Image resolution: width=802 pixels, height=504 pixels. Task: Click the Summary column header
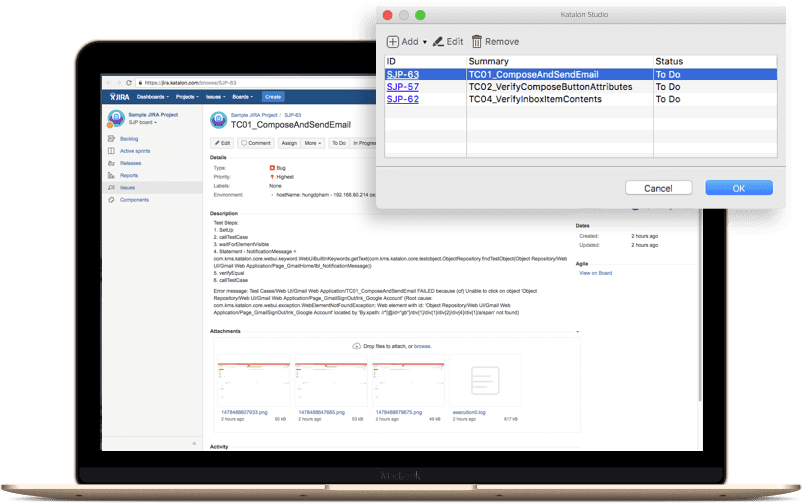point(560,61)
